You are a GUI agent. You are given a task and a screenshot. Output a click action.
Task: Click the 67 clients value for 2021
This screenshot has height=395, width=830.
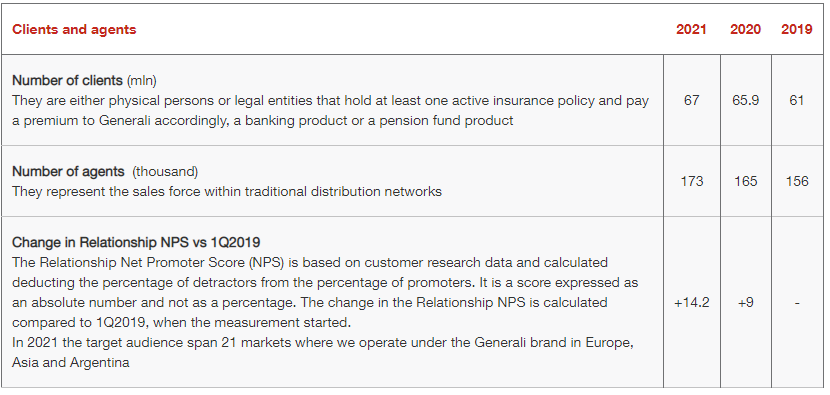(691, 100)
